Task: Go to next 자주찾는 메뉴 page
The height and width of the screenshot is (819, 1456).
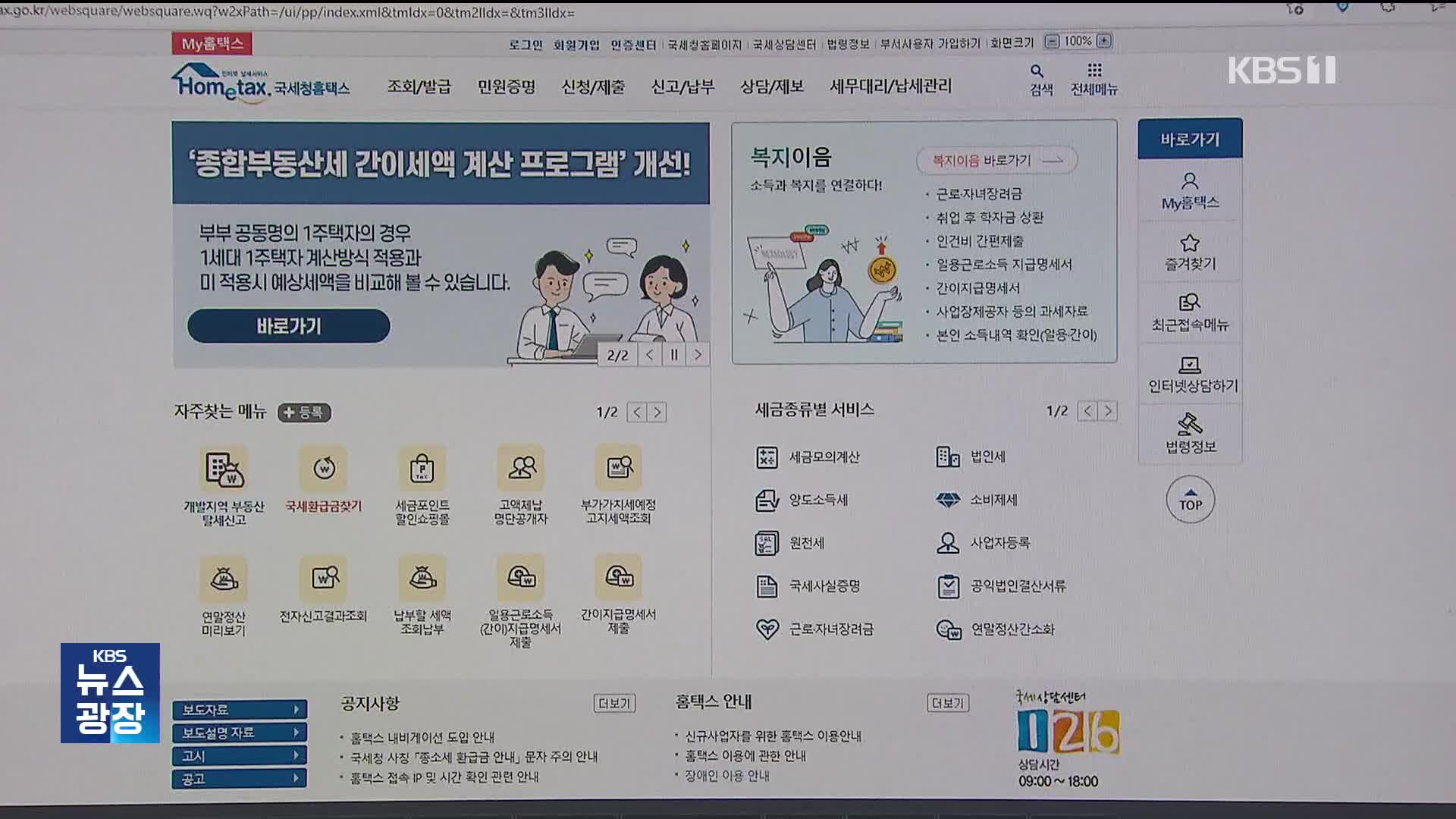Action: 657,413
